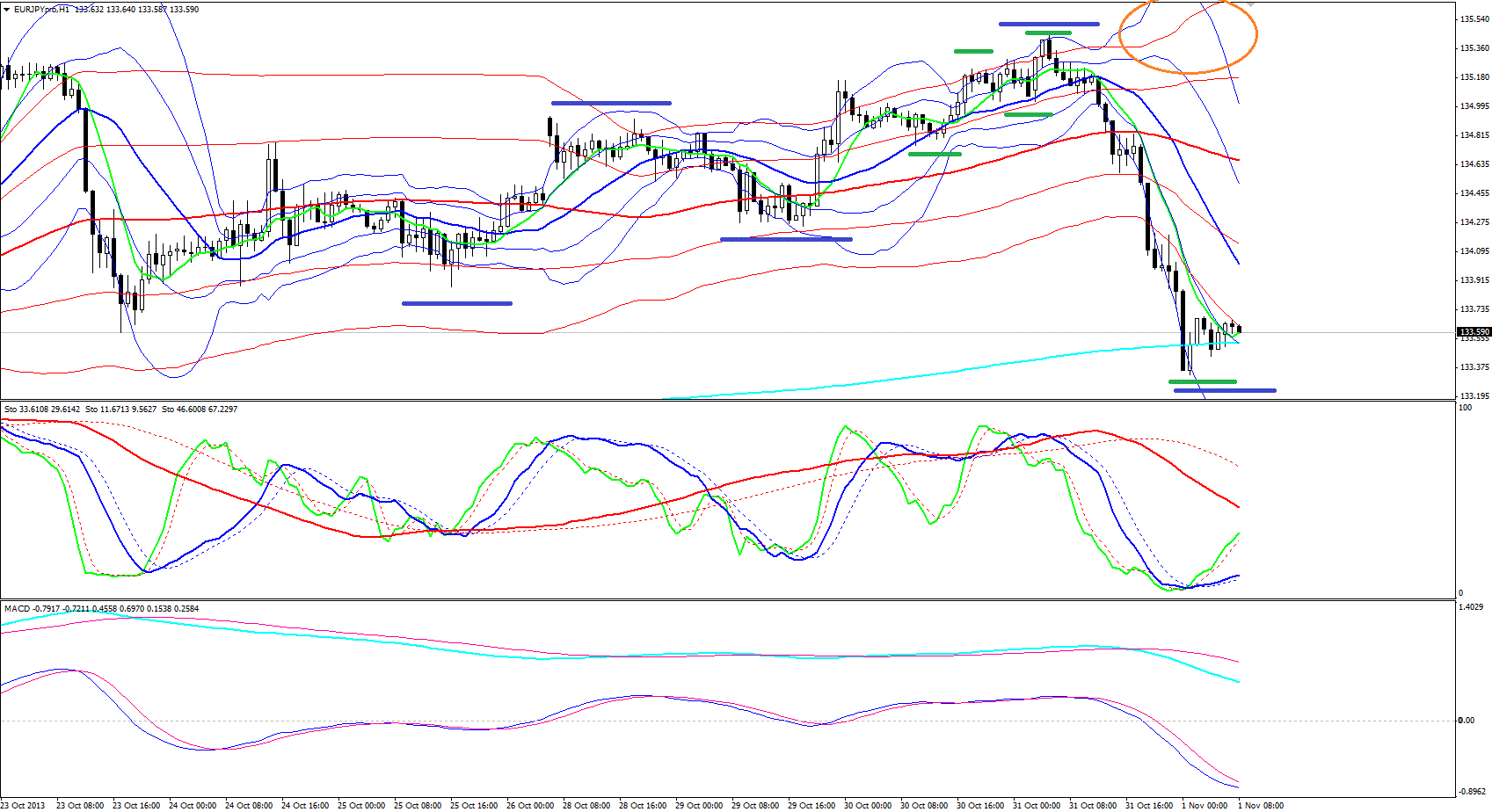Click the 1 Nov 08:00 time label
The width and height of the screenshot is (1492, 812).
1261,805
